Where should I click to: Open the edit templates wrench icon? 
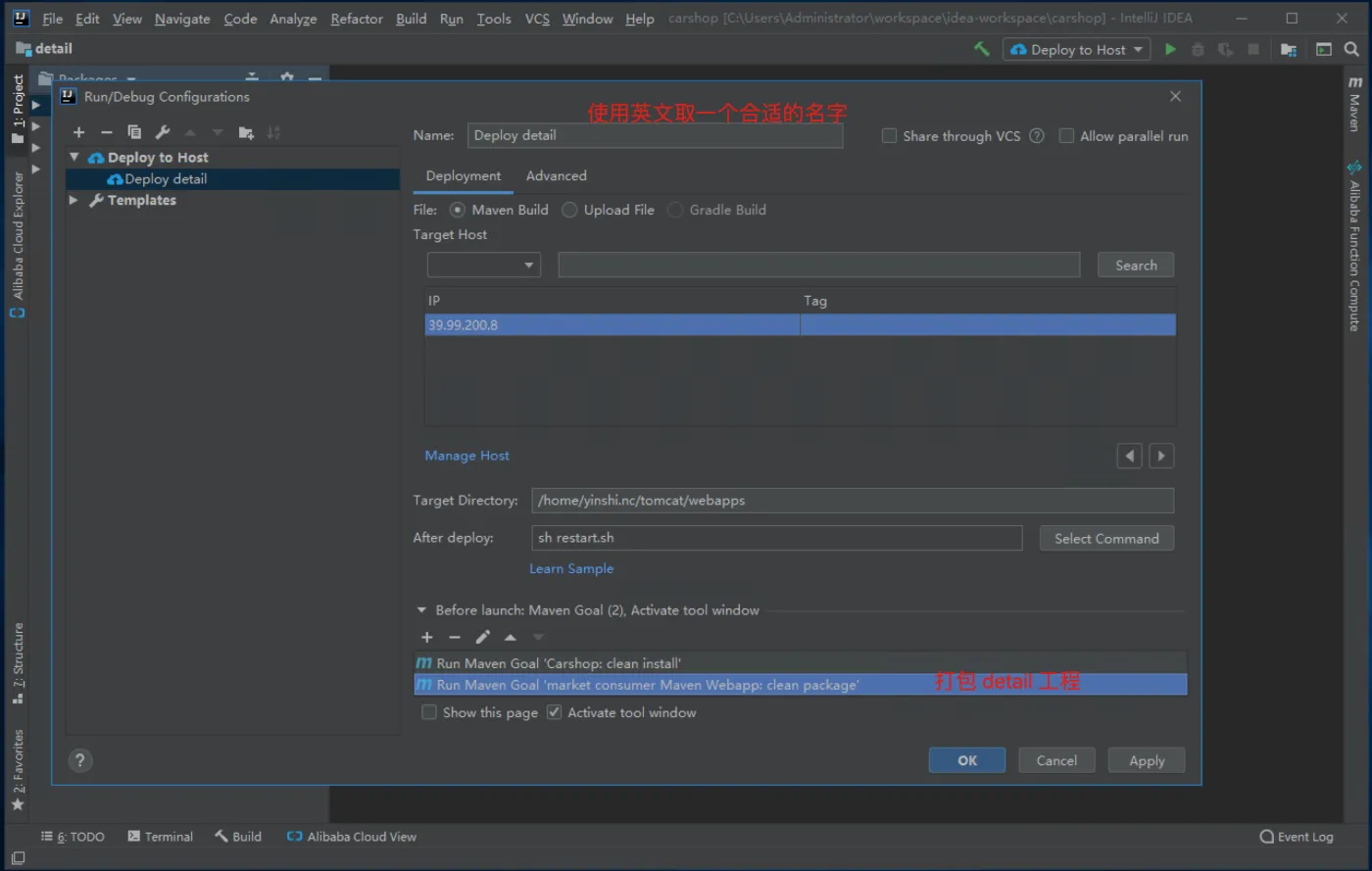(163, 132)
